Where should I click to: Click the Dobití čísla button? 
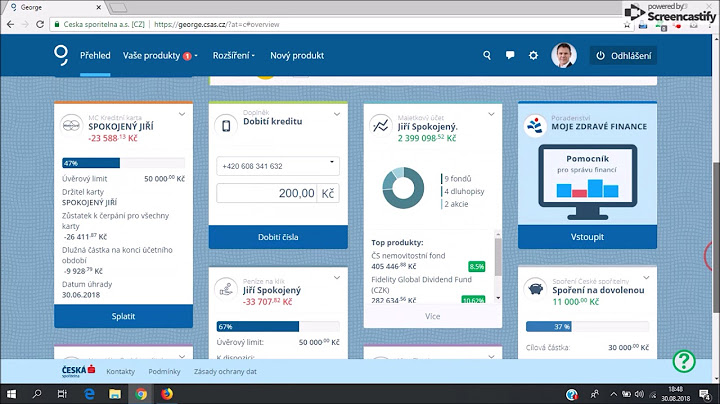(x=278, y=237)
